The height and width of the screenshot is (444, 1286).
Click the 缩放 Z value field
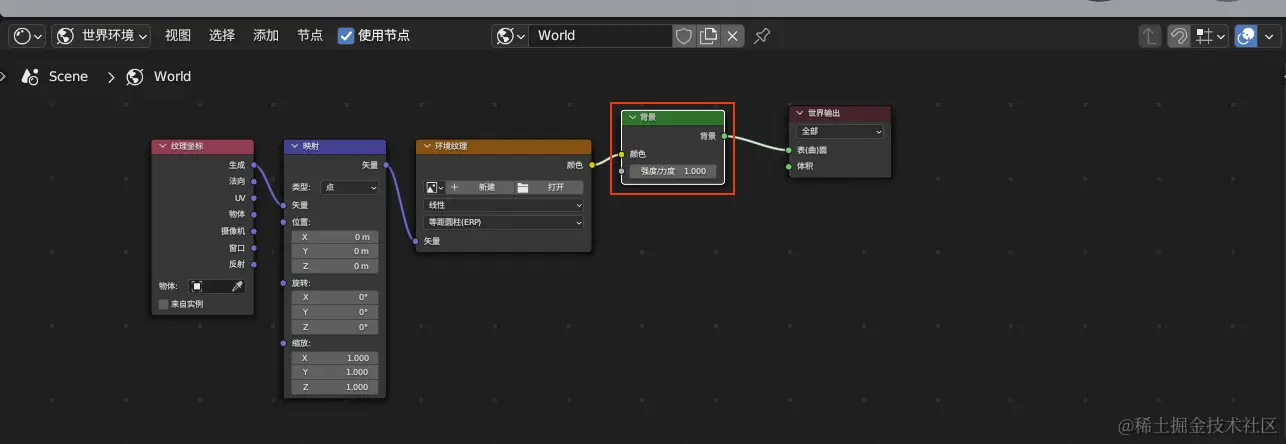[x=334, y=387]
